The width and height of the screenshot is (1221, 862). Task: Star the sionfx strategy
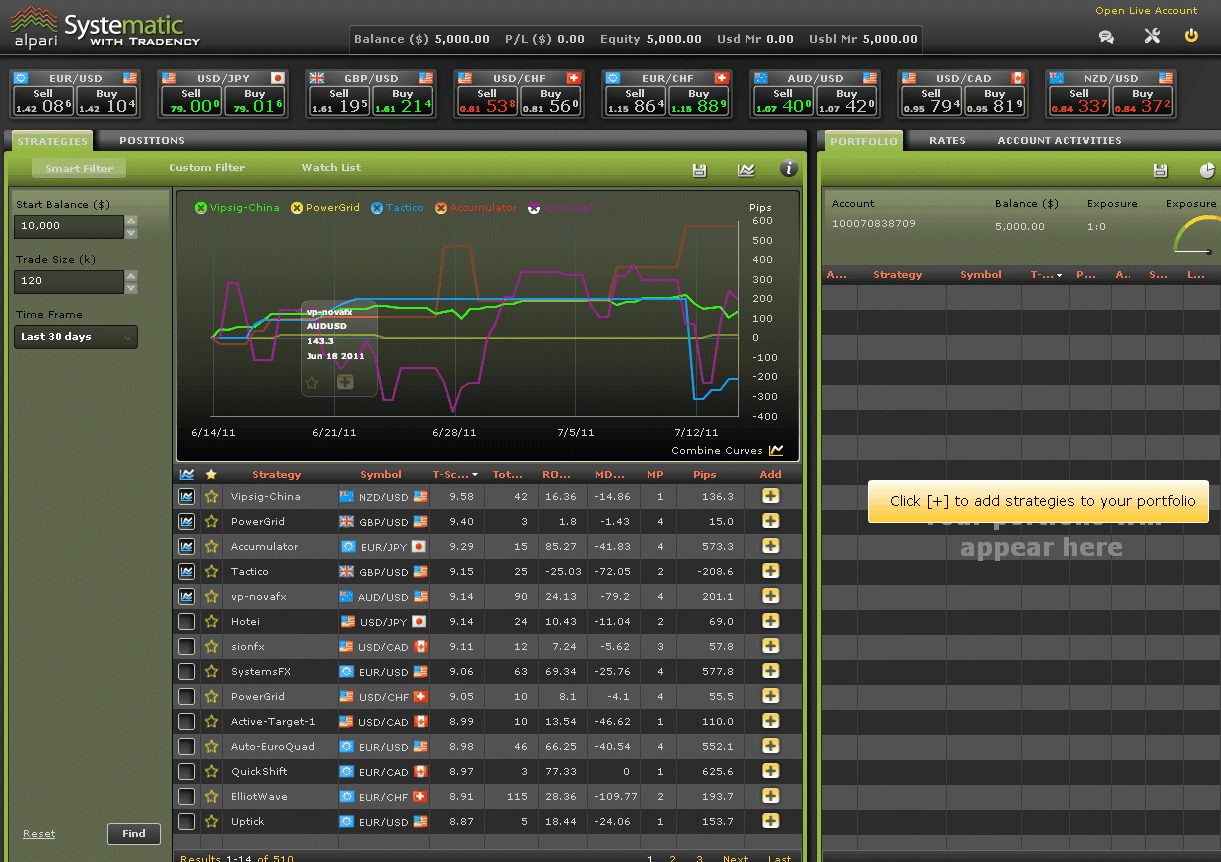(211, 646)
